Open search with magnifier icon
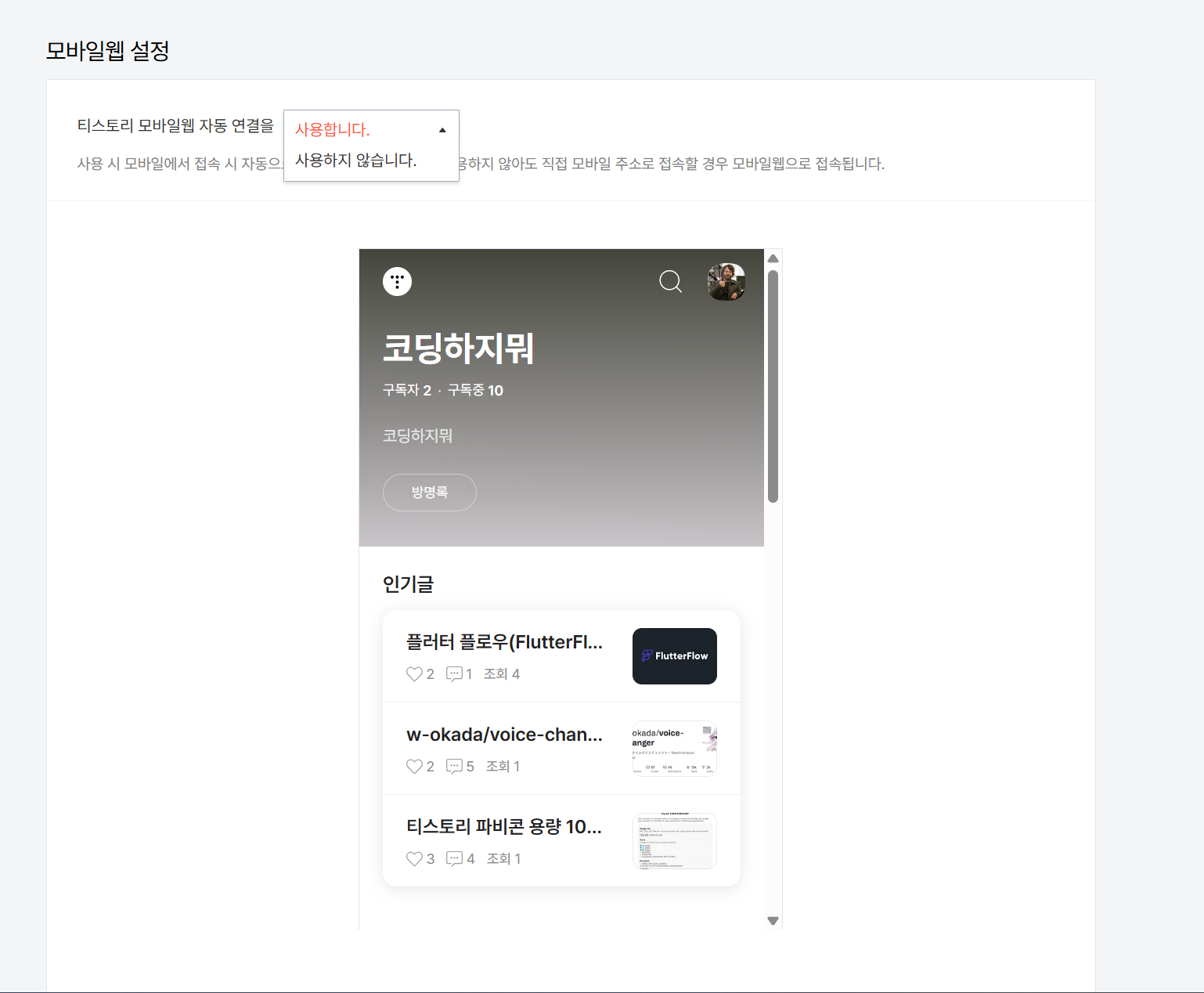 point(671,281)
